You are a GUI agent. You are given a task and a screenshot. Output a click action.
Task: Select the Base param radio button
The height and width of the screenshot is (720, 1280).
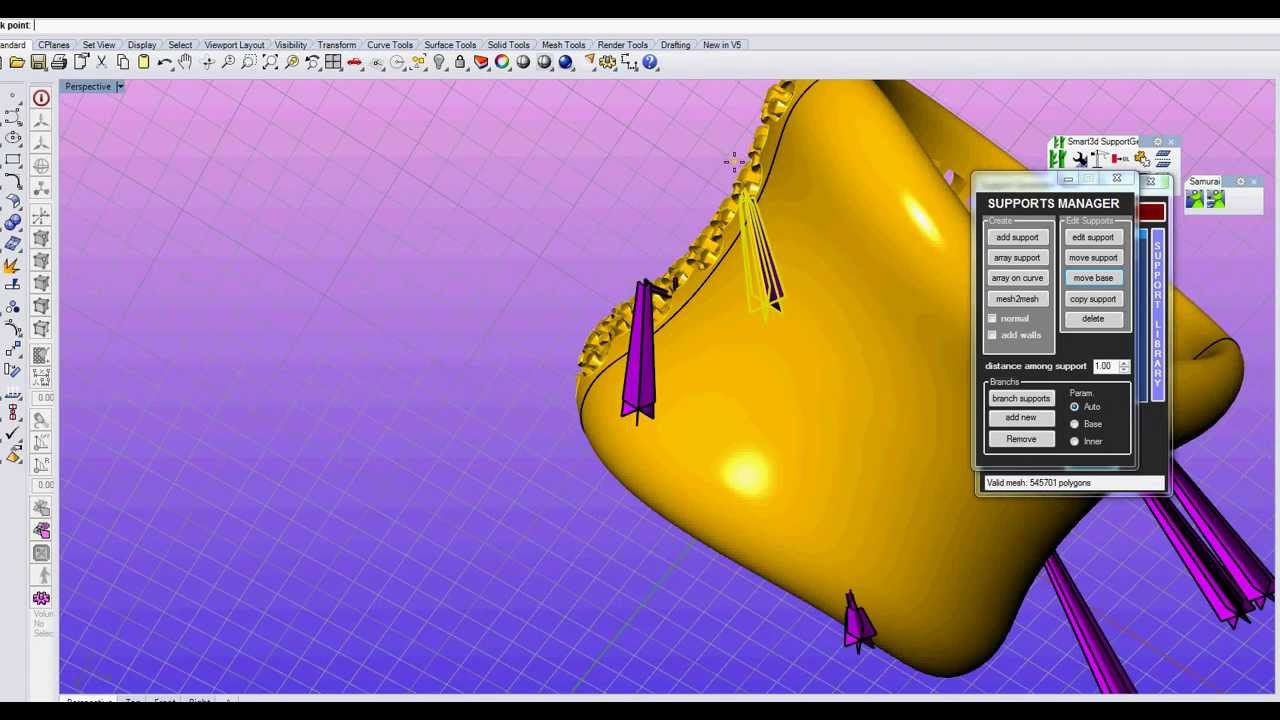(1075, 424)
